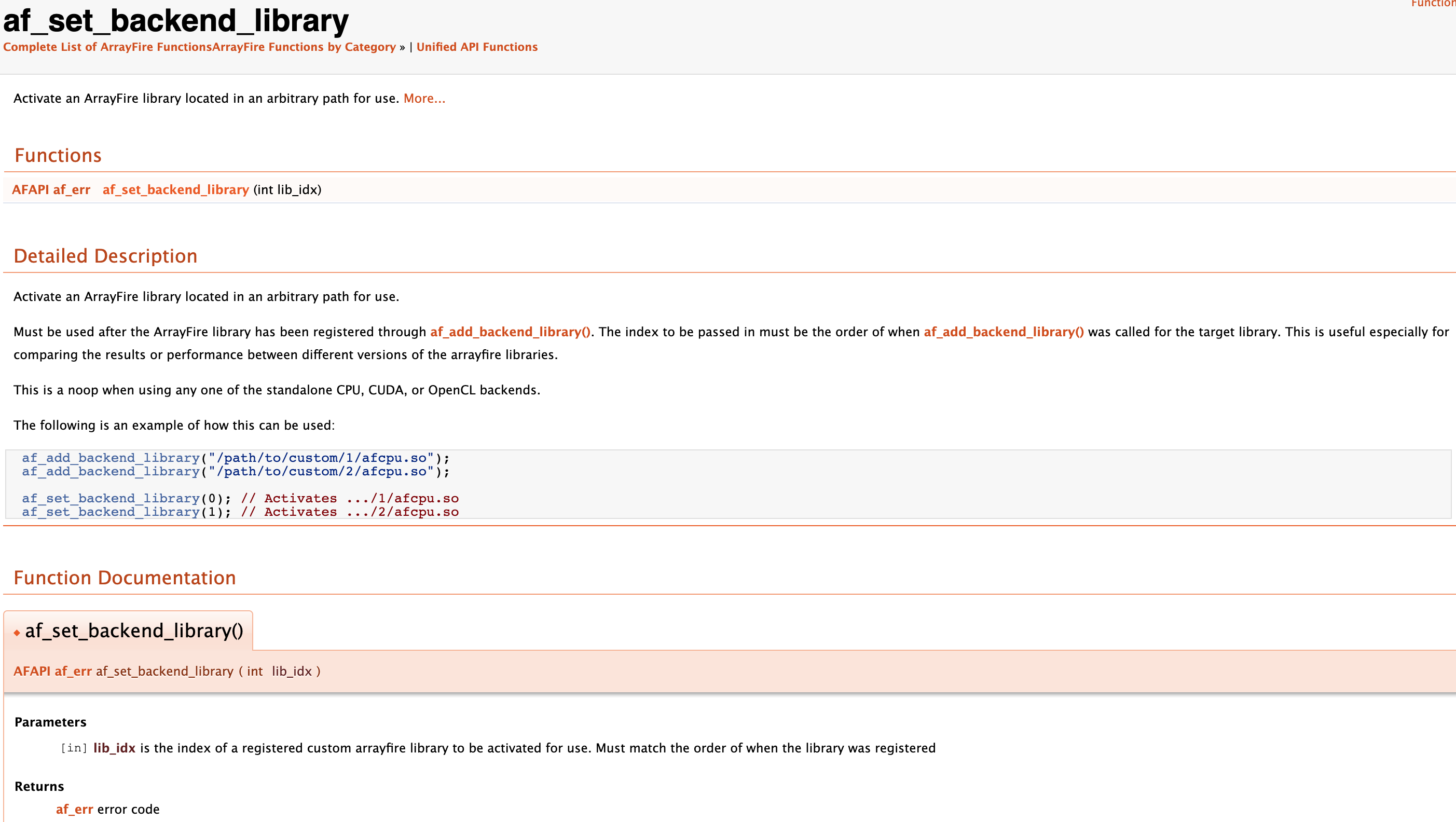Click af_set_backend_library(1) code link
1456x822 pixels.
[x=111, y=512]
